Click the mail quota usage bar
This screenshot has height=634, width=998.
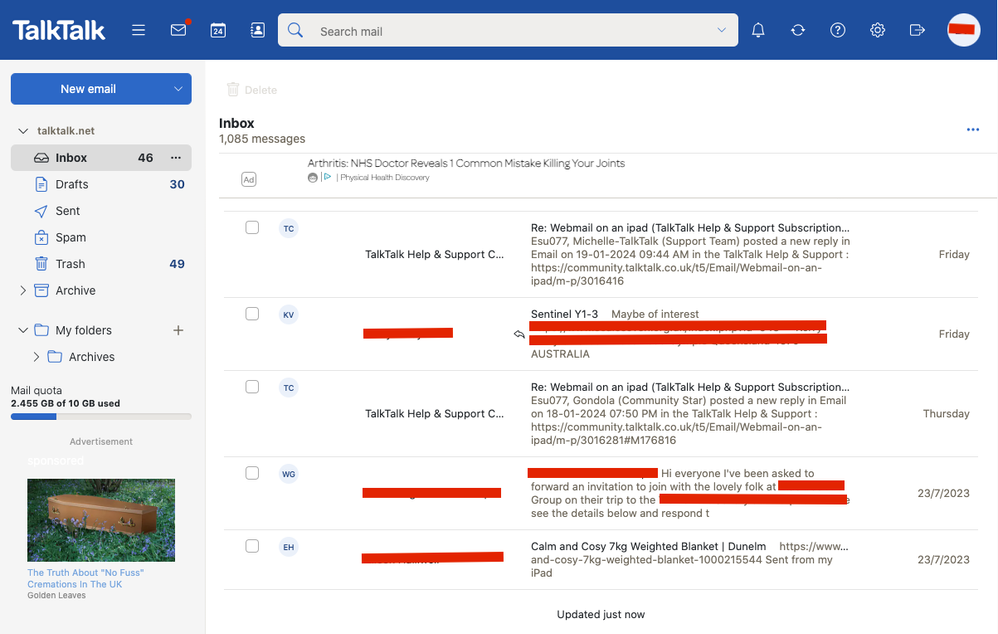101,417
